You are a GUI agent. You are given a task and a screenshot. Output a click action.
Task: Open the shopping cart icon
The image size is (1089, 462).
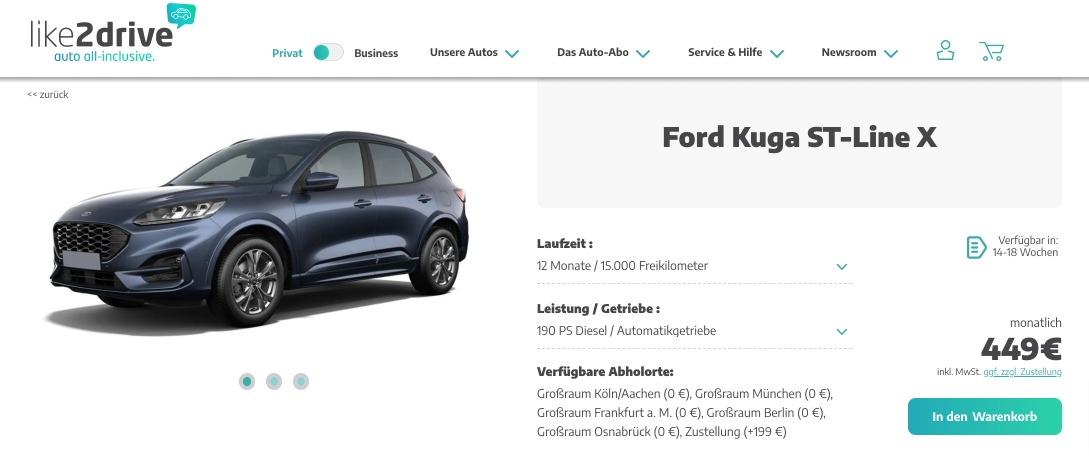(991, 51)
